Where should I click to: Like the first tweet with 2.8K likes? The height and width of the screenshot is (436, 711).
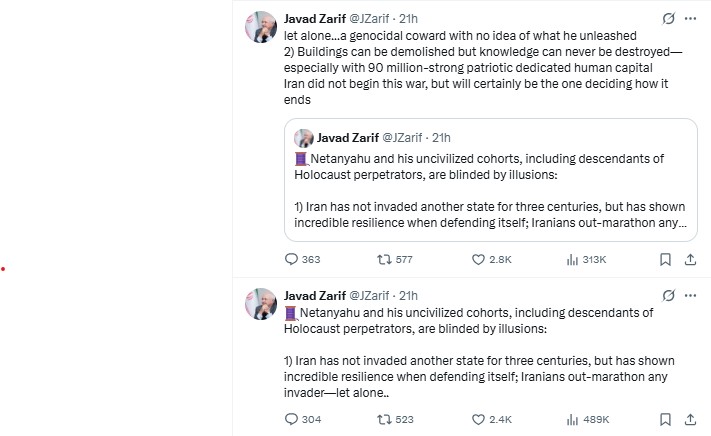[x=478, y=259]
